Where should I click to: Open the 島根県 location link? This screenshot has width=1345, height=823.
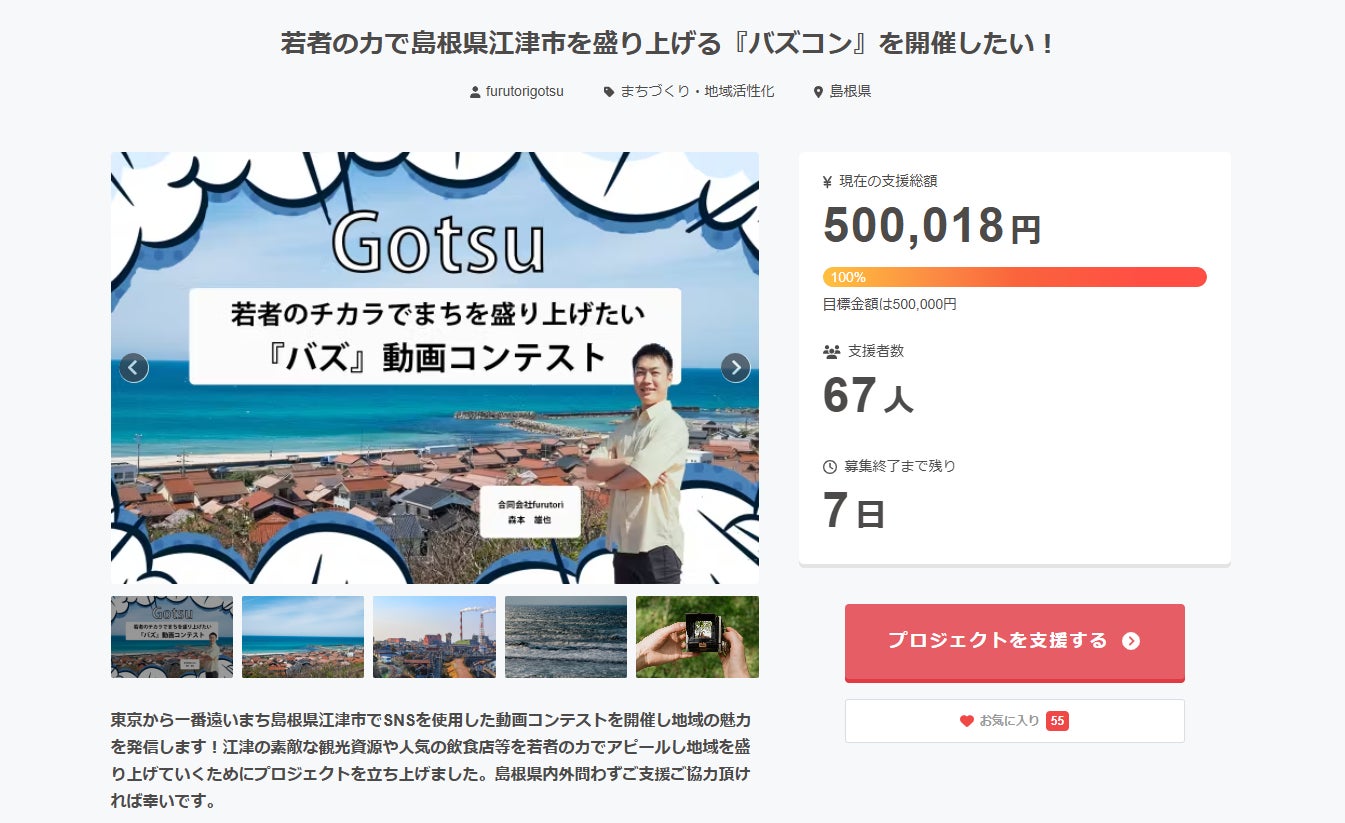click(850, 91)
